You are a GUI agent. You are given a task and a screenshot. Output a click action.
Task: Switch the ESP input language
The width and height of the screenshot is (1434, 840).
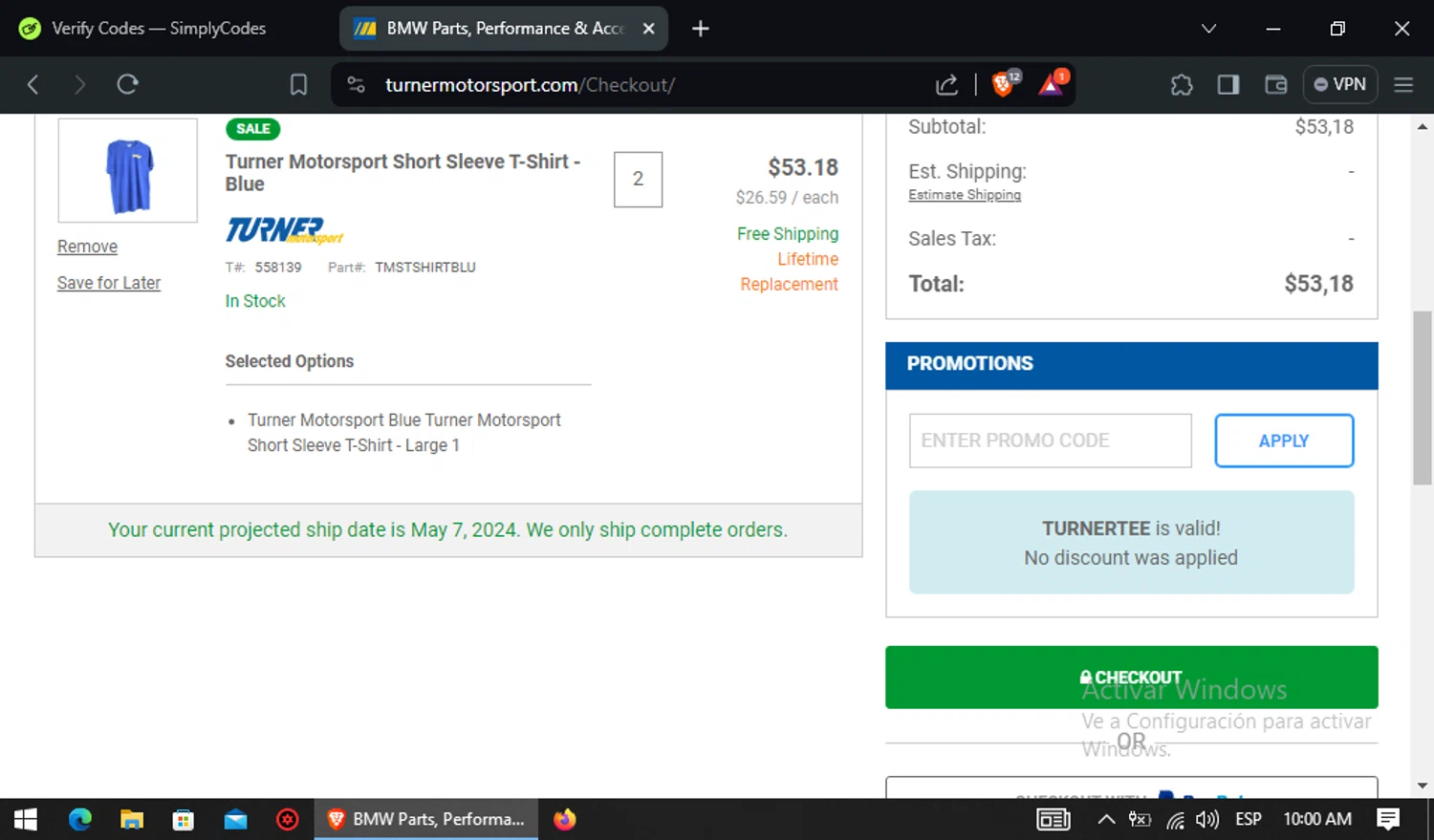[x=1249, y=819]
